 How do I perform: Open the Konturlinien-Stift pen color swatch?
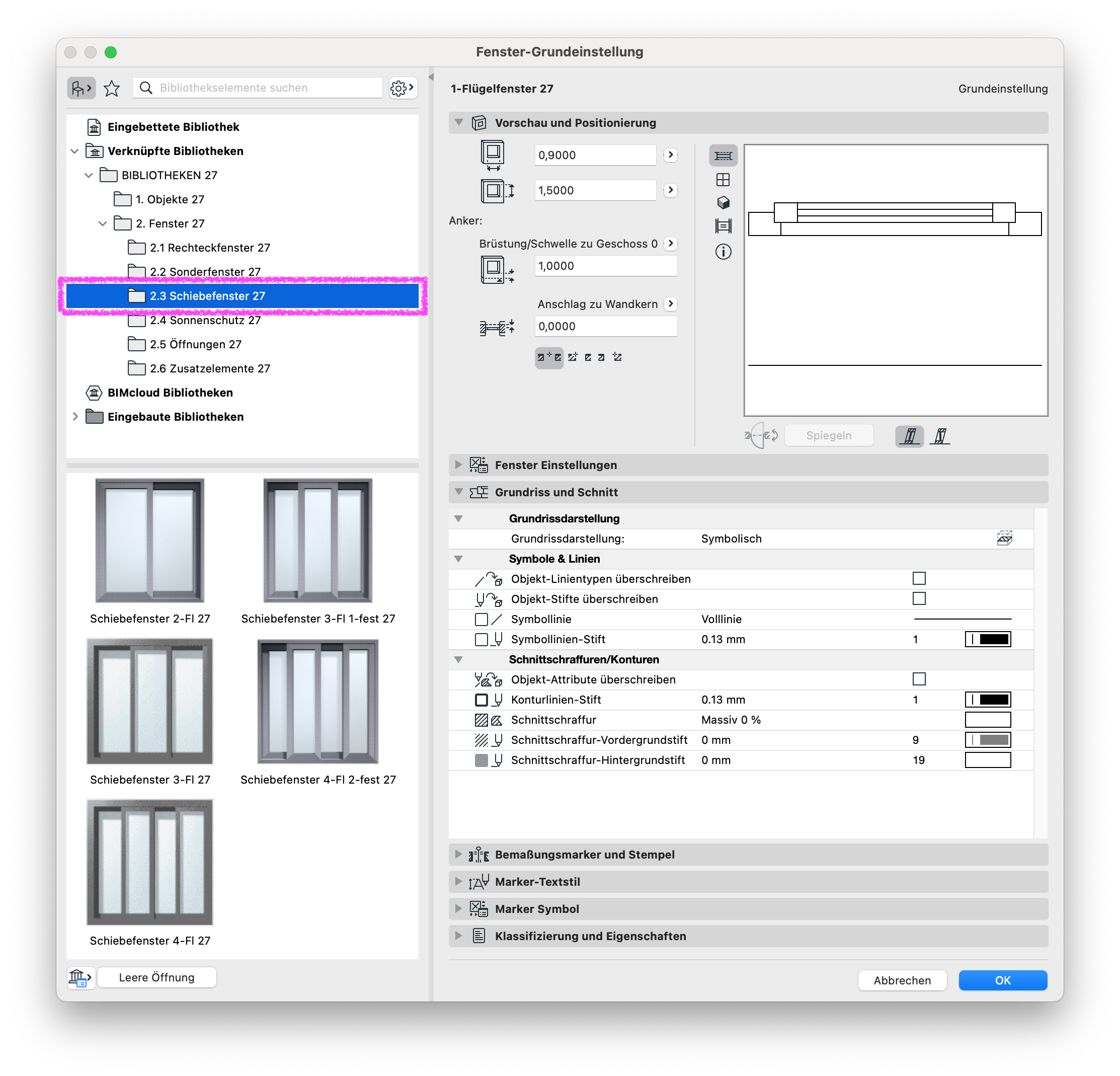pyautogui.click(x=988, y=700)
